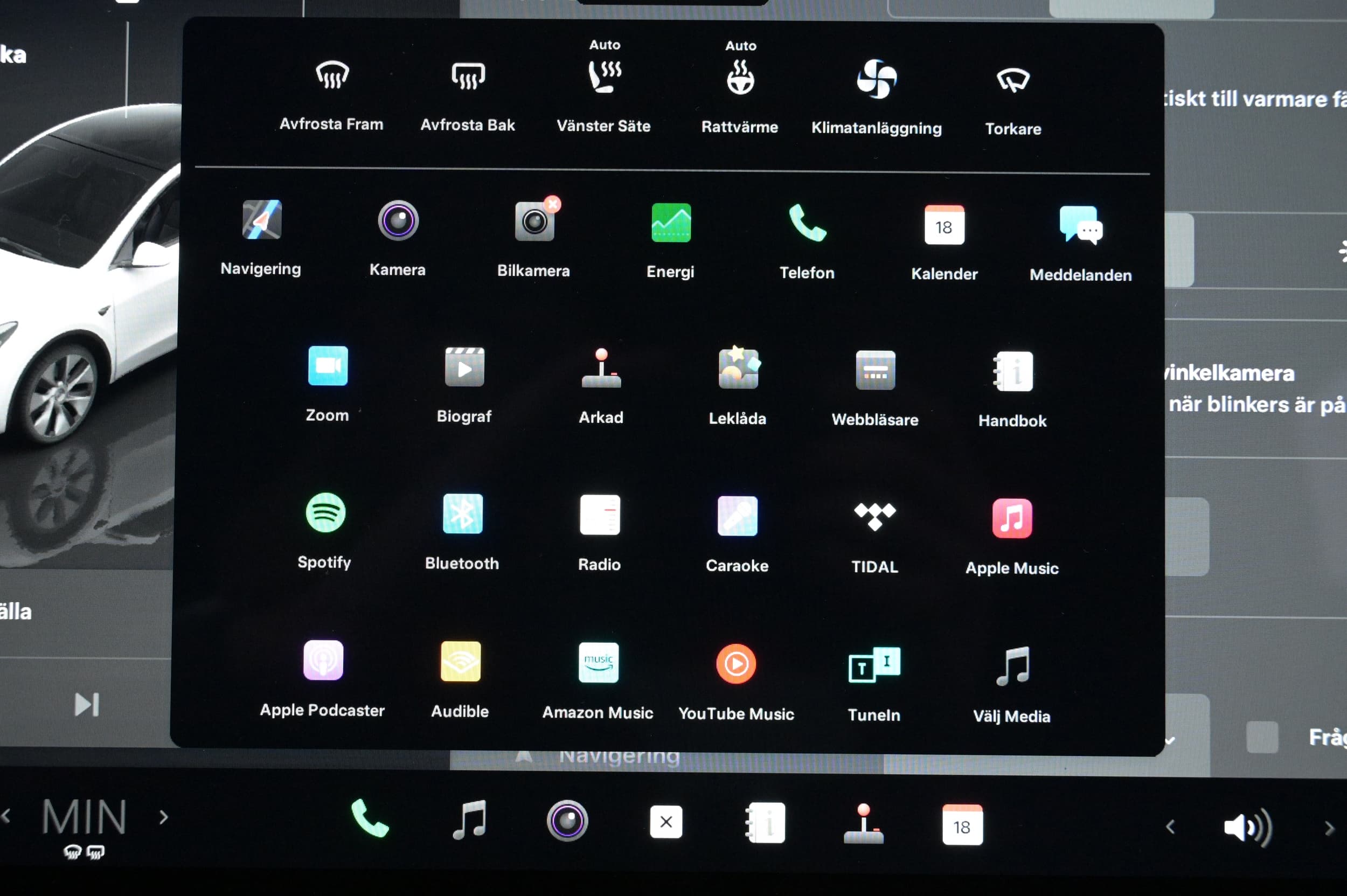Open Apple Podcaster
The height and width of the screenshot is (896, 1347).
point(323,678)
